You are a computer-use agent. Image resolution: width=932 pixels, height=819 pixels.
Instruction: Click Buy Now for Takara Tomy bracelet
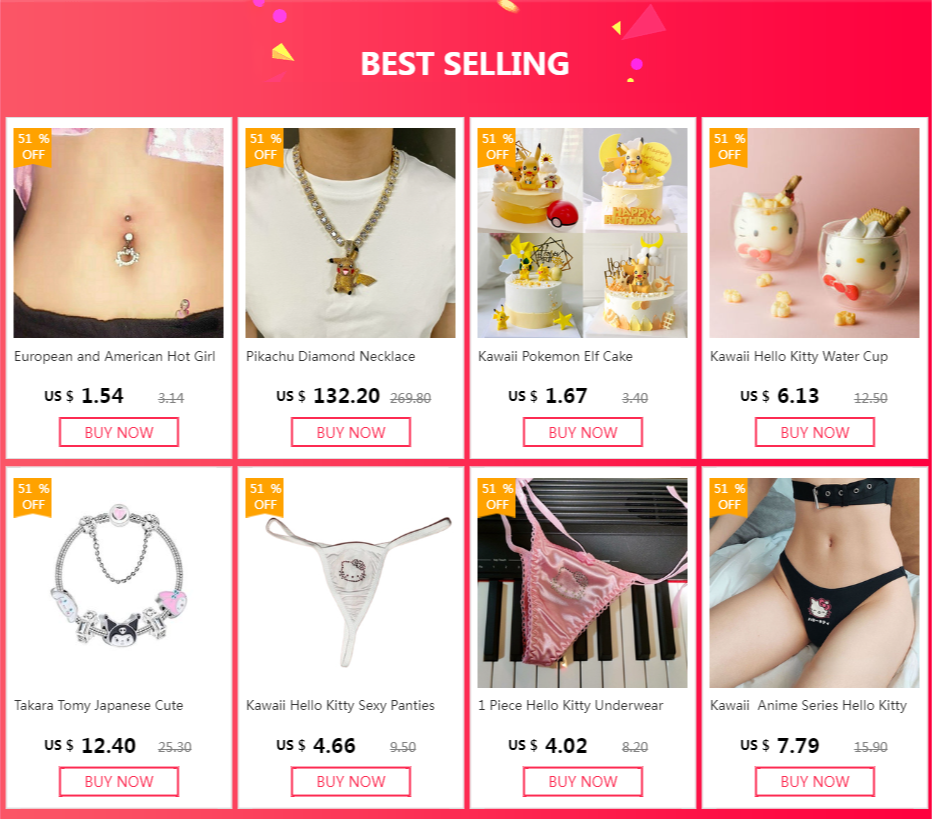119,782
